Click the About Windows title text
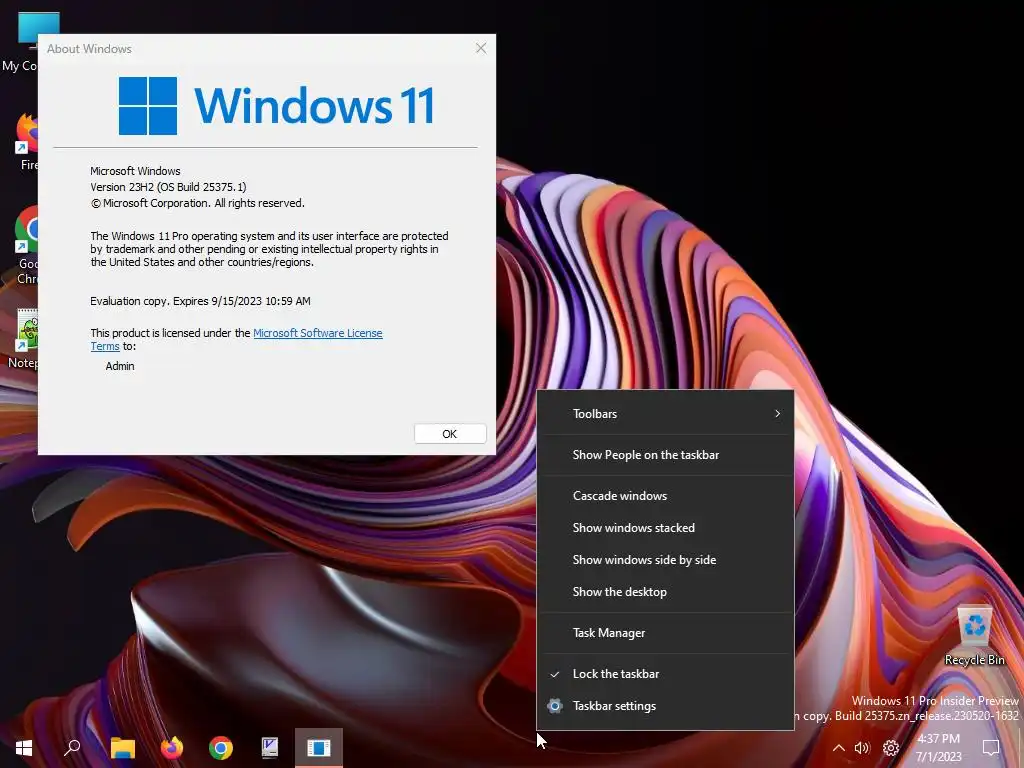The height and width of the screenshot is (768, 1024). tap(89, 49)
